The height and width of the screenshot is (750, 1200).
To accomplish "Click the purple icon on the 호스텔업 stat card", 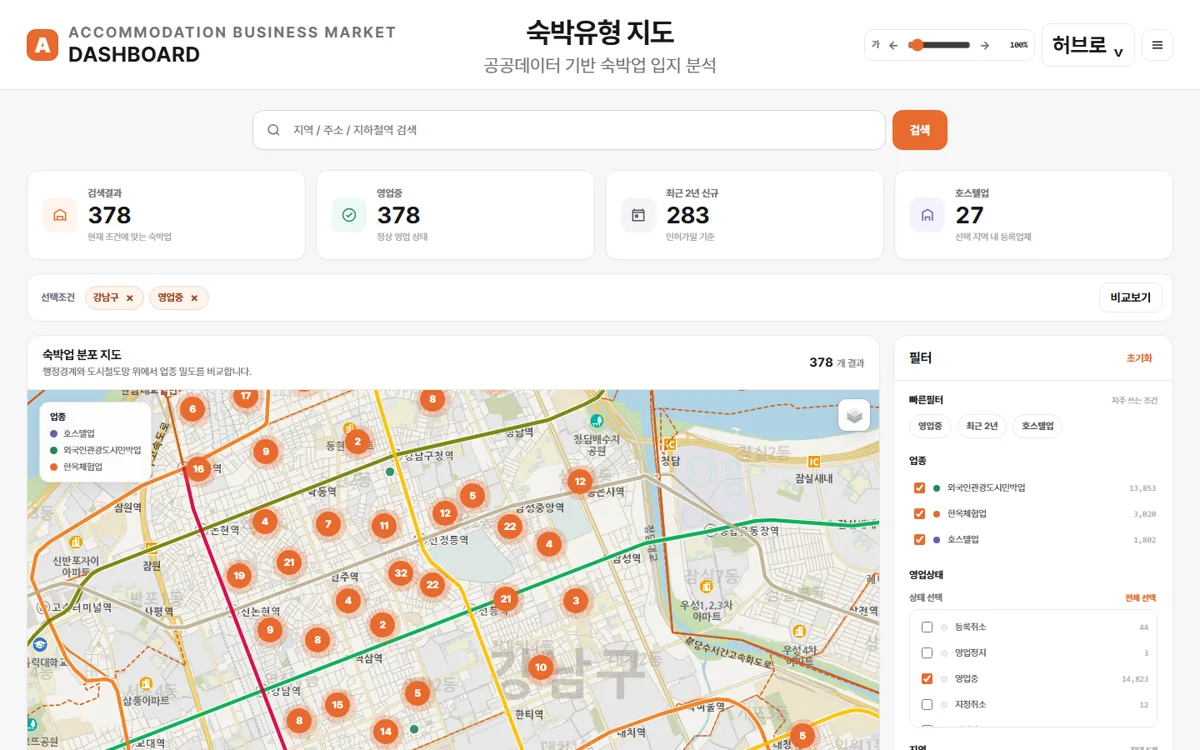I will (927, 215).
